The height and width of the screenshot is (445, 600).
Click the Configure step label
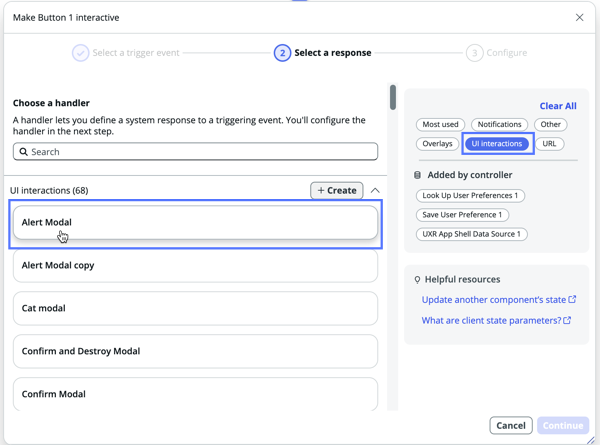coord(507,53)
